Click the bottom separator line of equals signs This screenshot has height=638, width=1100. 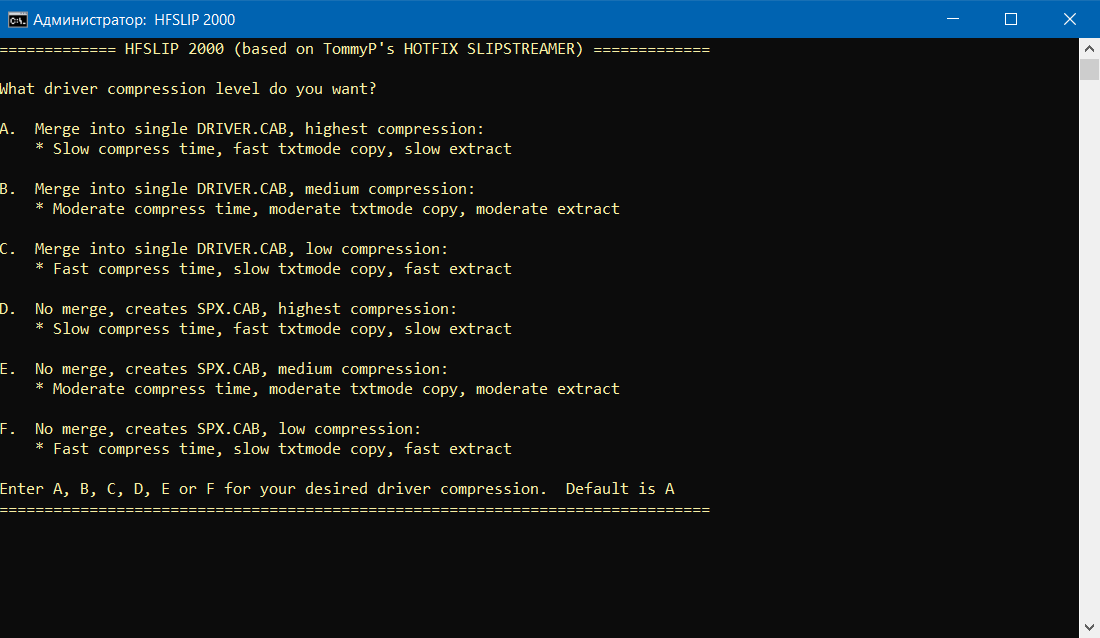354,509
